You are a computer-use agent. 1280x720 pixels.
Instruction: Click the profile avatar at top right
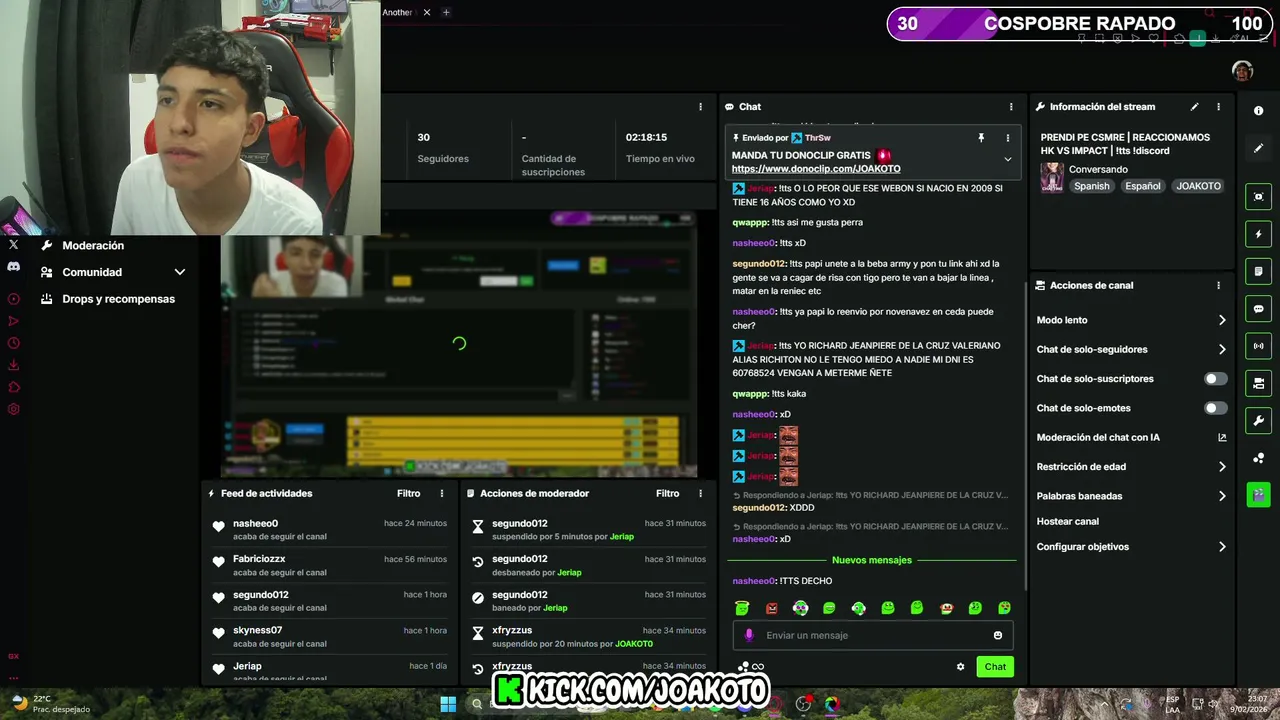(x=1242, y=70)
